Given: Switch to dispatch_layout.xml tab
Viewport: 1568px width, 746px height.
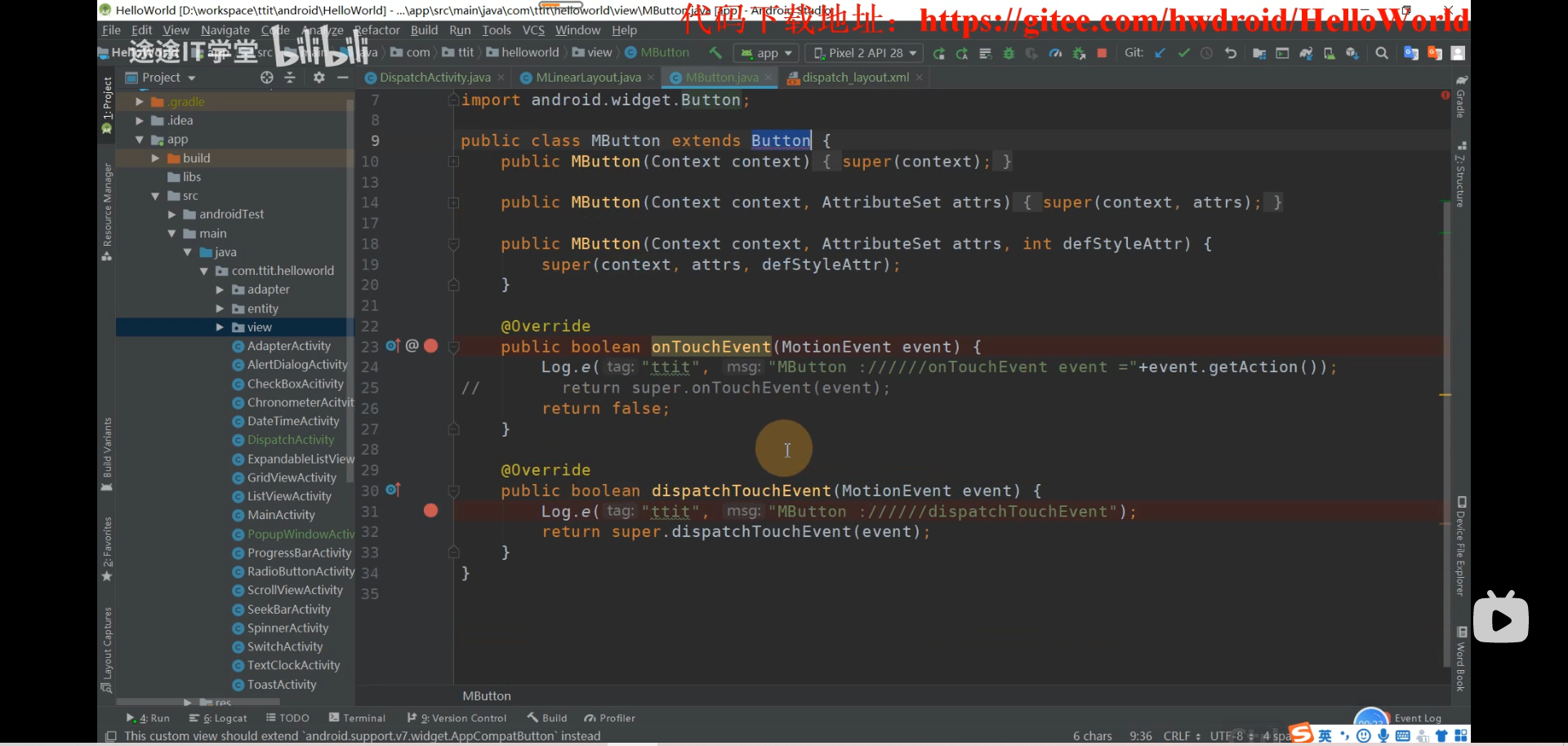Looking at the screenshot, I should click(855, 78).
